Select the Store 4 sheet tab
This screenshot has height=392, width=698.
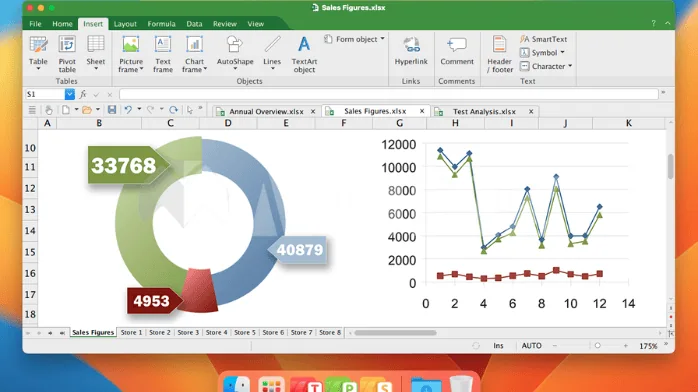pos(216,332)
